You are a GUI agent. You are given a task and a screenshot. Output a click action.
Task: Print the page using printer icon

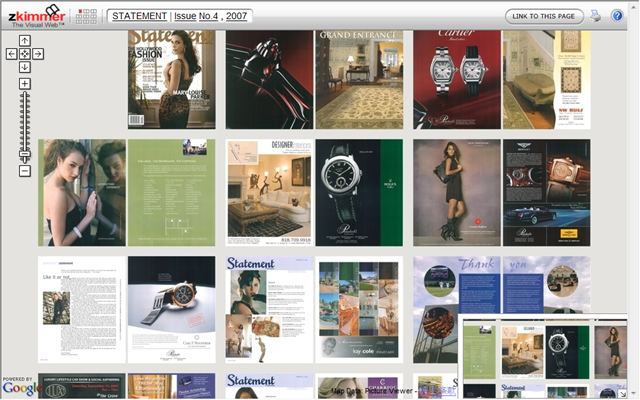click(x=595, y=16)
